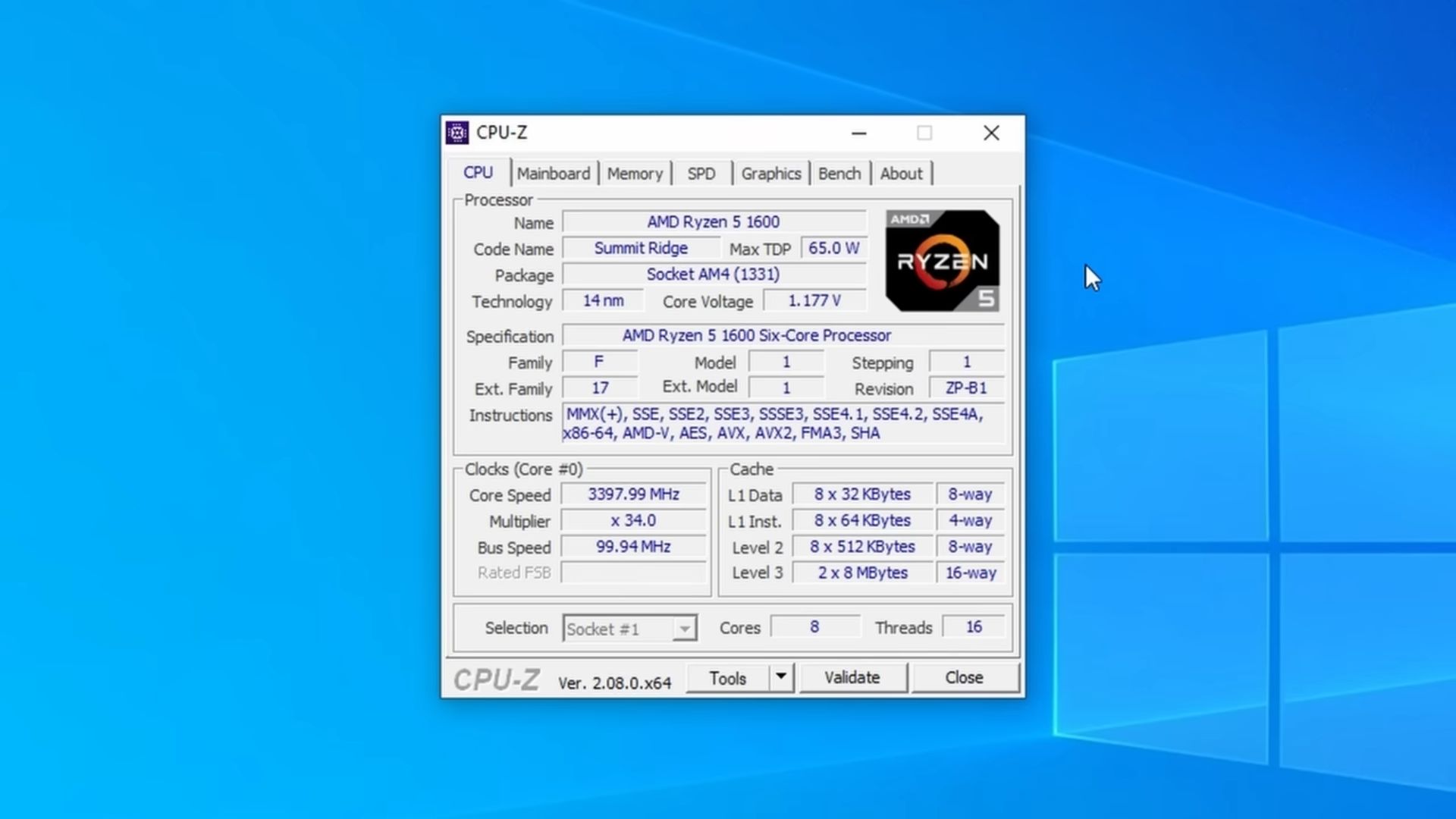Click the Code Name value 'Summit Ridge'
This screenshot has width=1456, height=819.
641,249
